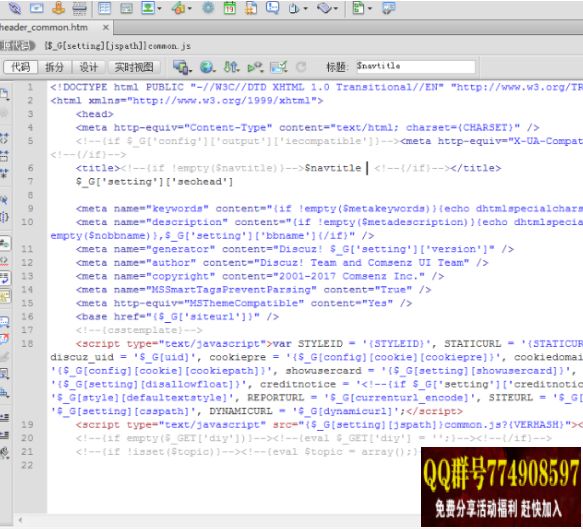Click the text "2001-2017 Comsenz Inc."
This screenshot has height=529, width=583.
[x=349, y=276]
